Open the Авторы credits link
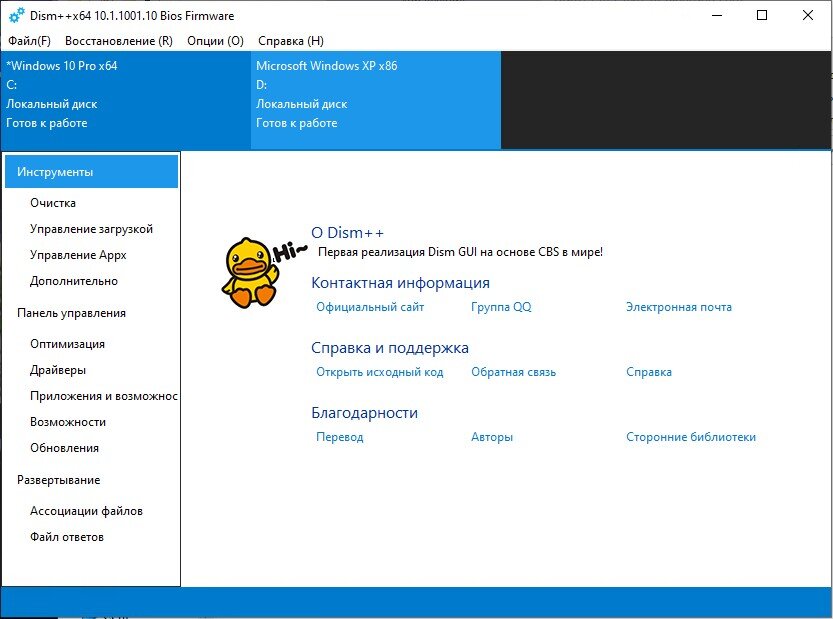 coord(492,437)
